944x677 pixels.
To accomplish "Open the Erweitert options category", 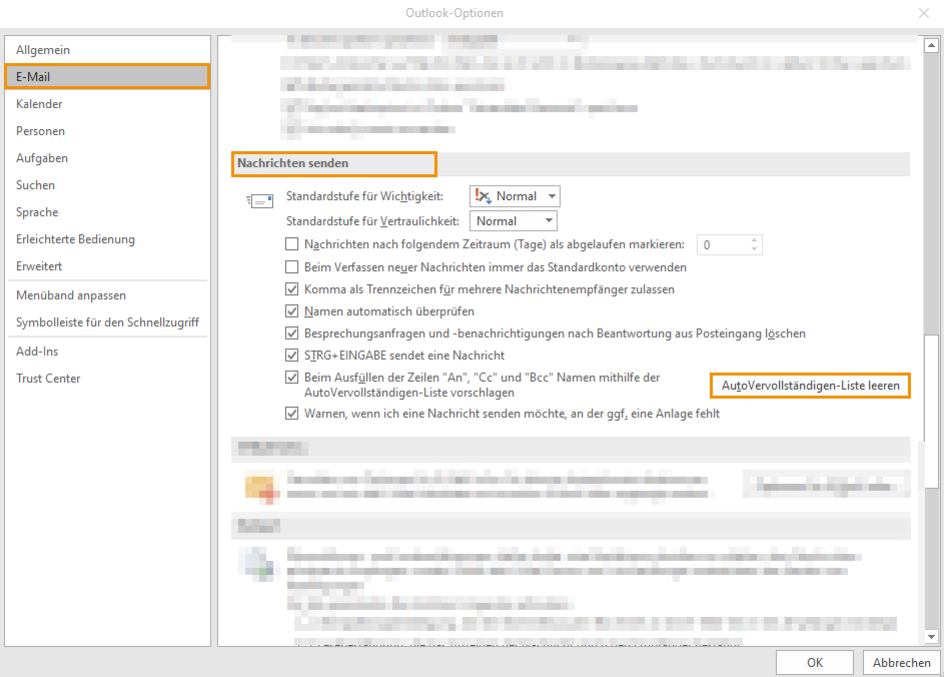I will click(108, 267).
